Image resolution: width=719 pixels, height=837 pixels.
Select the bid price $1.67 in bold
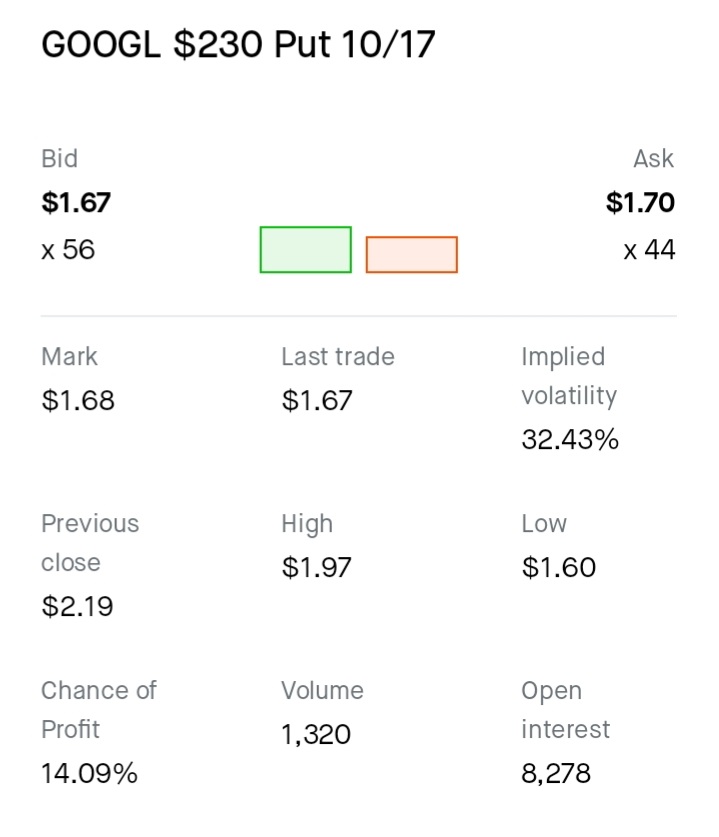(76, 203)
